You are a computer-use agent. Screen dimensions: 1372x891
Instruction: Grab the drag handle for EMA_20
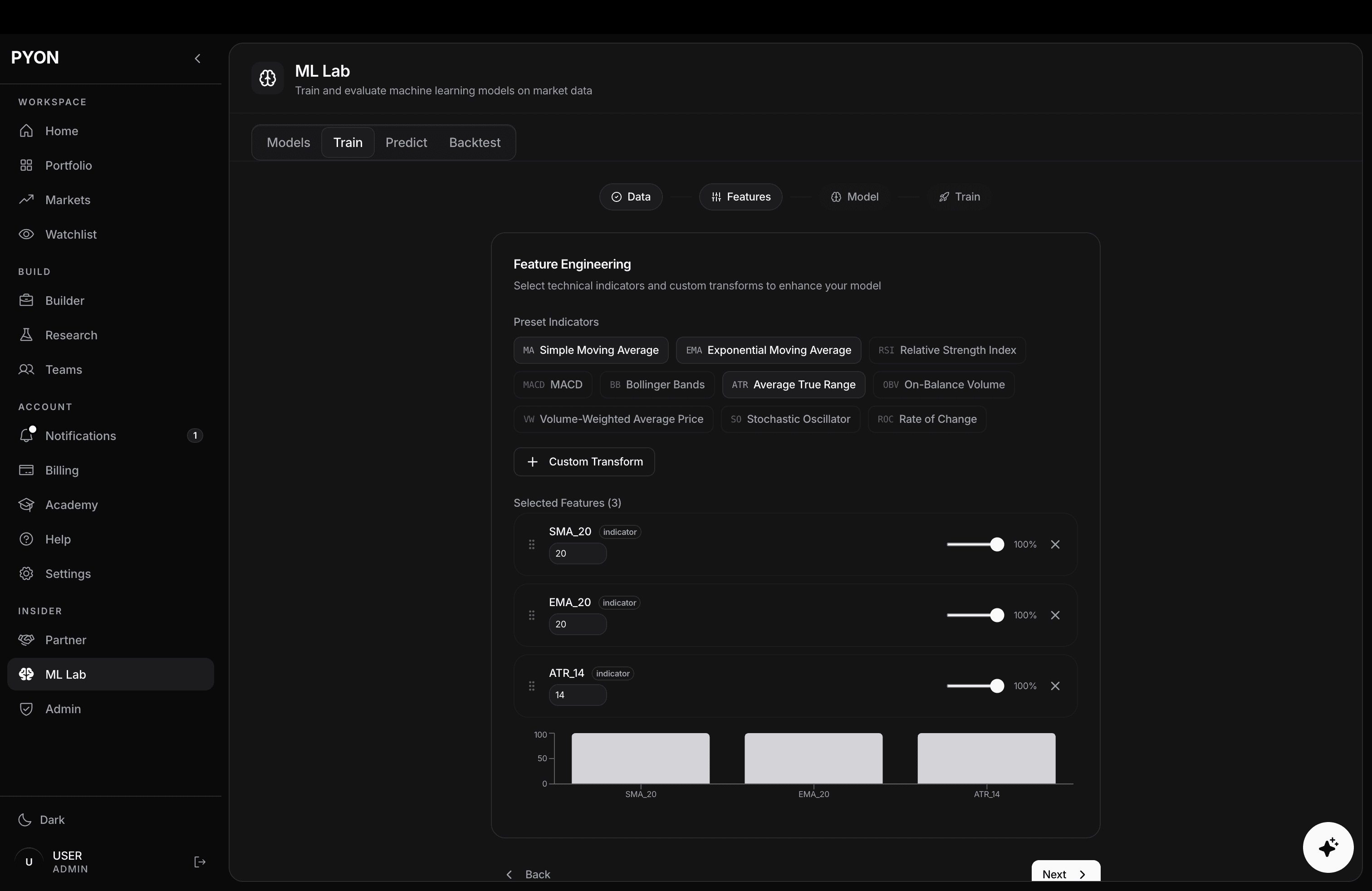(531, 616)
